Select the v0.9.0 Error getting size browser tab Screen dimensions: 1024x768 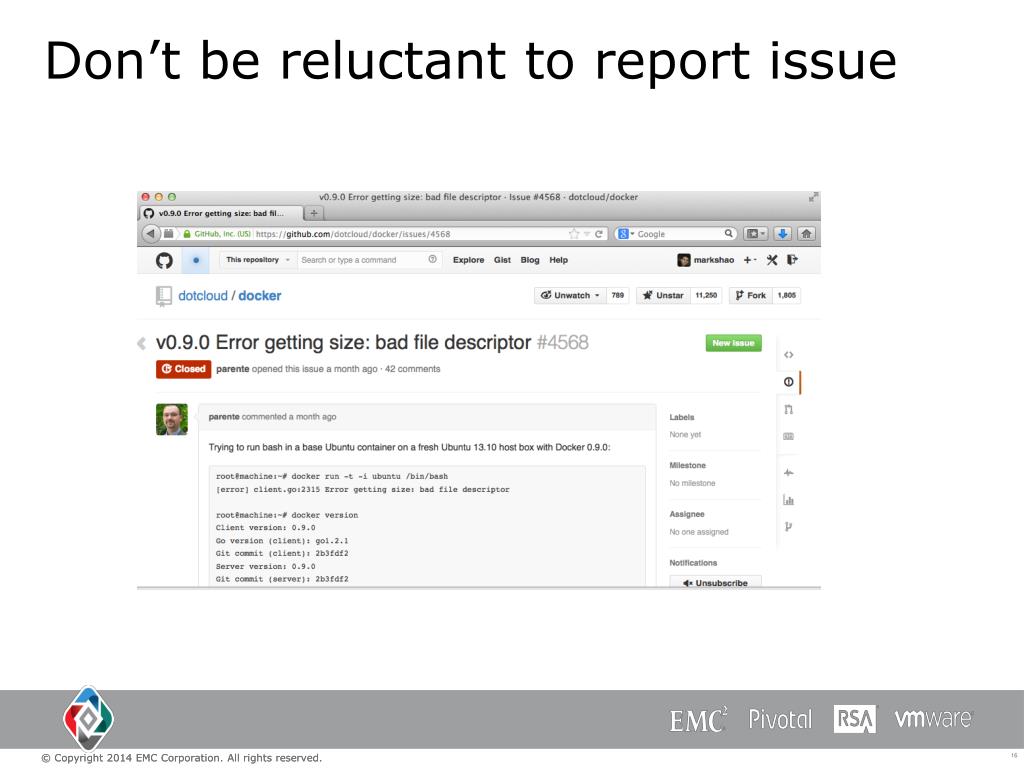click(221, 213)
